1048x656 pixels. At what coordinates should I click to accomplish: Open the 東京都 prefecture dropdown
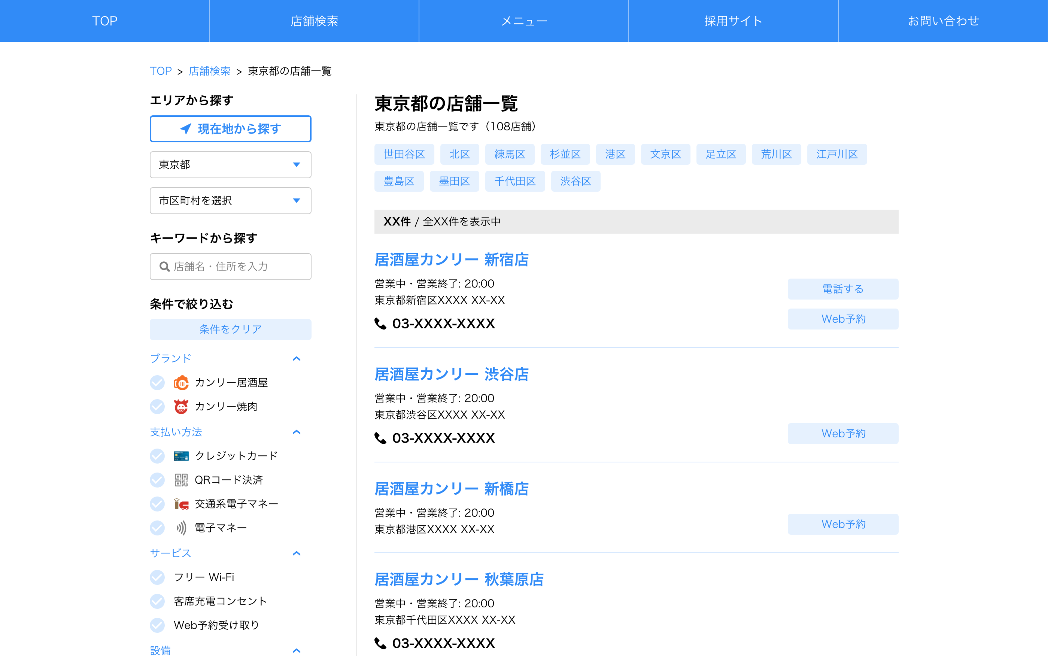[230, 165]
